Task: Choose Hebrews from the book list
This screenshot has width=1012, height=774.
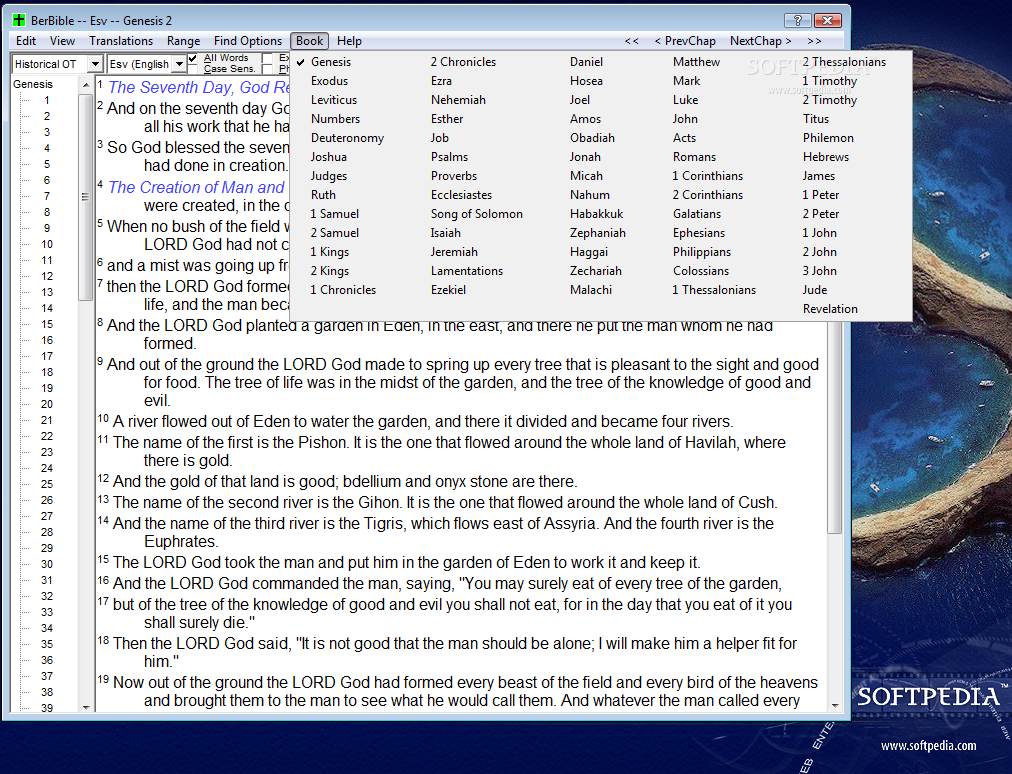Action: [825, 157]
